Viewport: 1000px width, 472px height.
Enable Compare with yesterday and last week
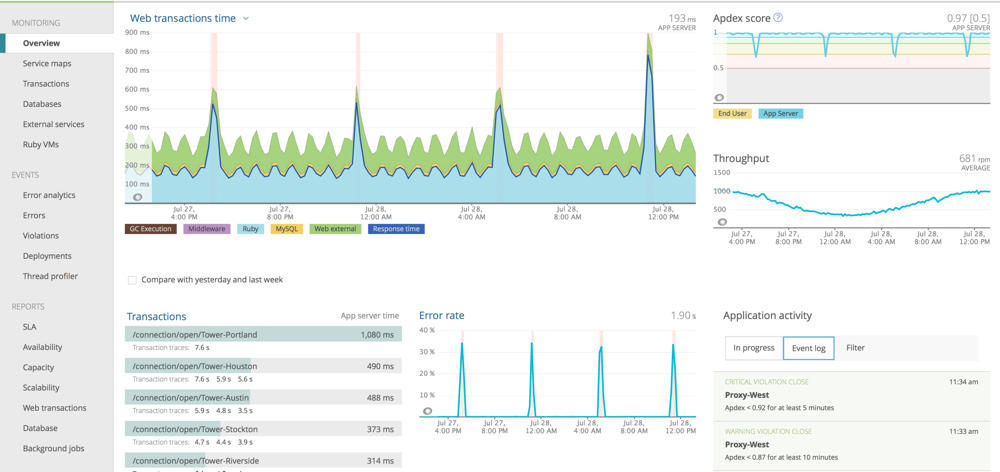[x=132, y=280]
